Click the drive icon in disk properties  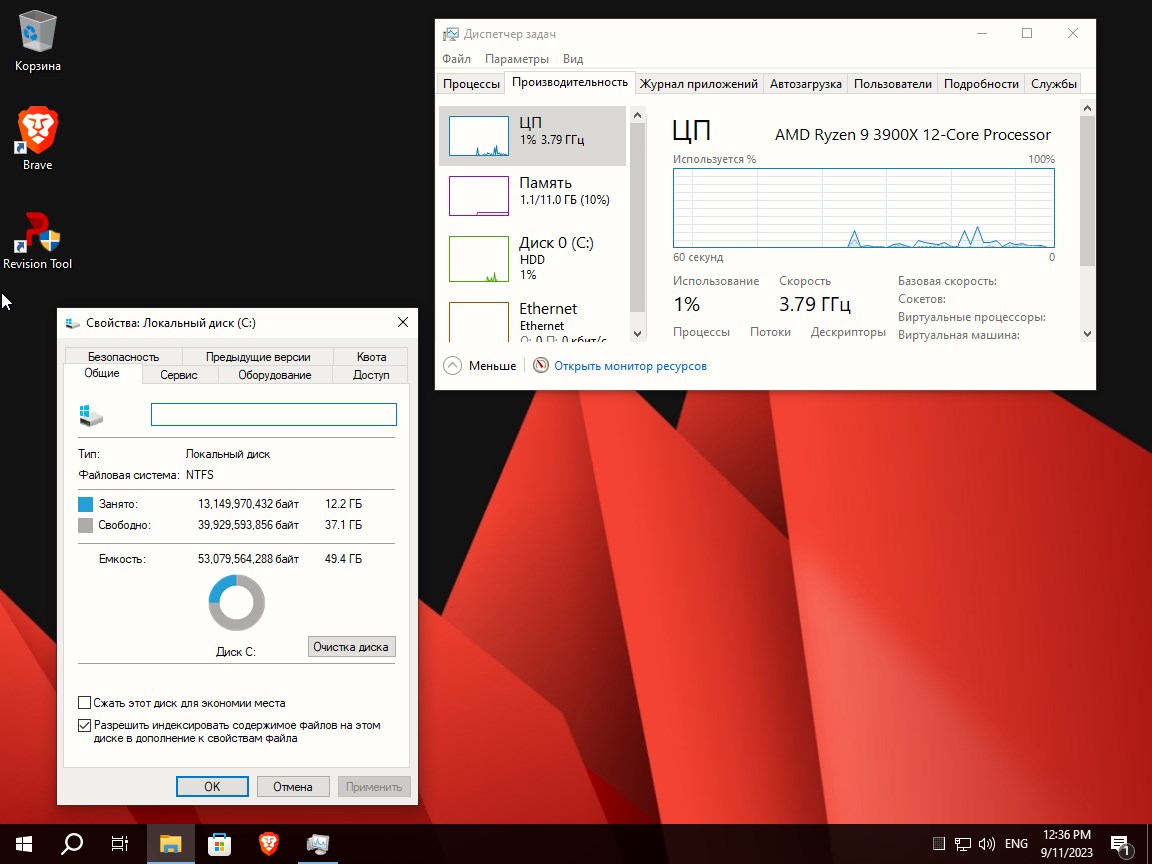90,413
